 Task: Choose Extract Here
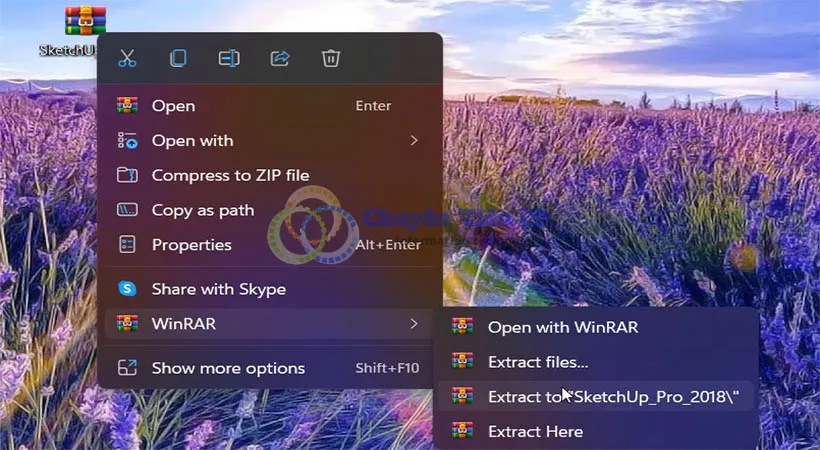click(535, 432)
